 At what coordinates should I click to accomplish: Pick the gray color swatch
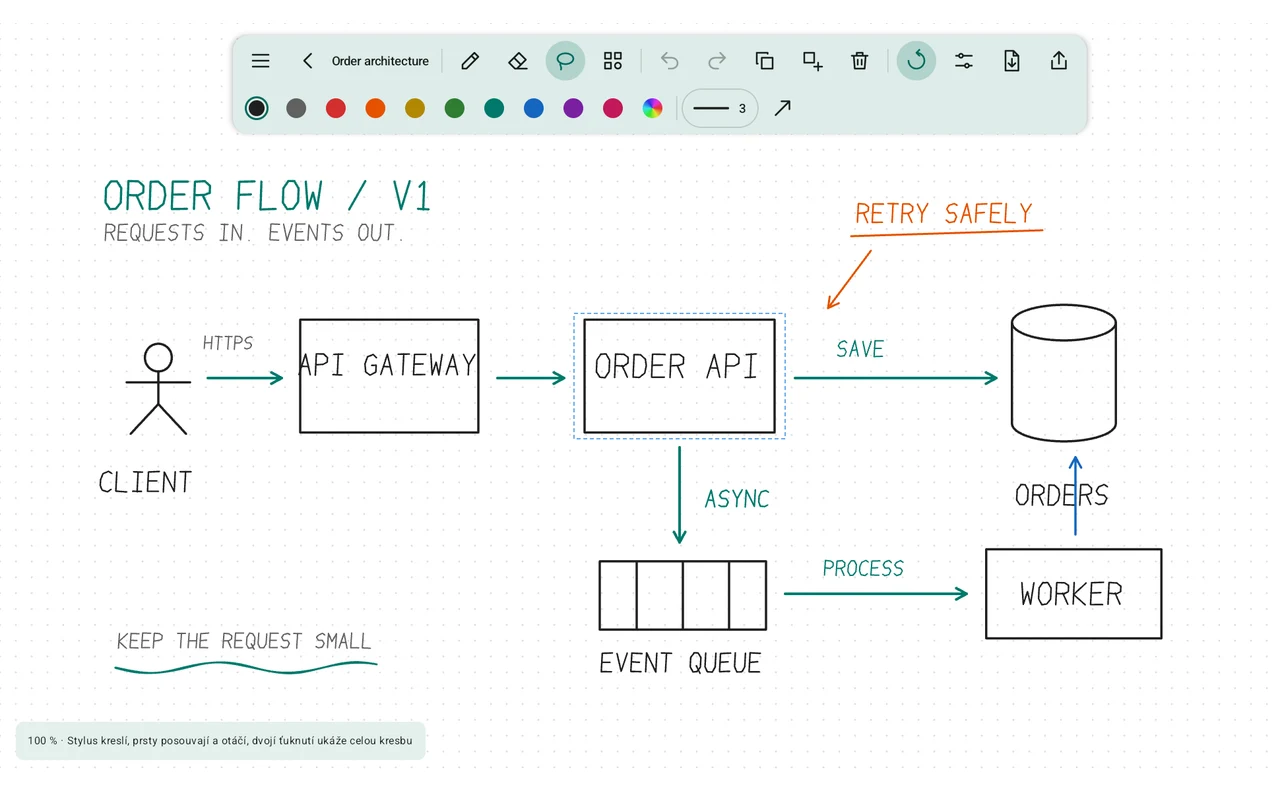point(296,108)
